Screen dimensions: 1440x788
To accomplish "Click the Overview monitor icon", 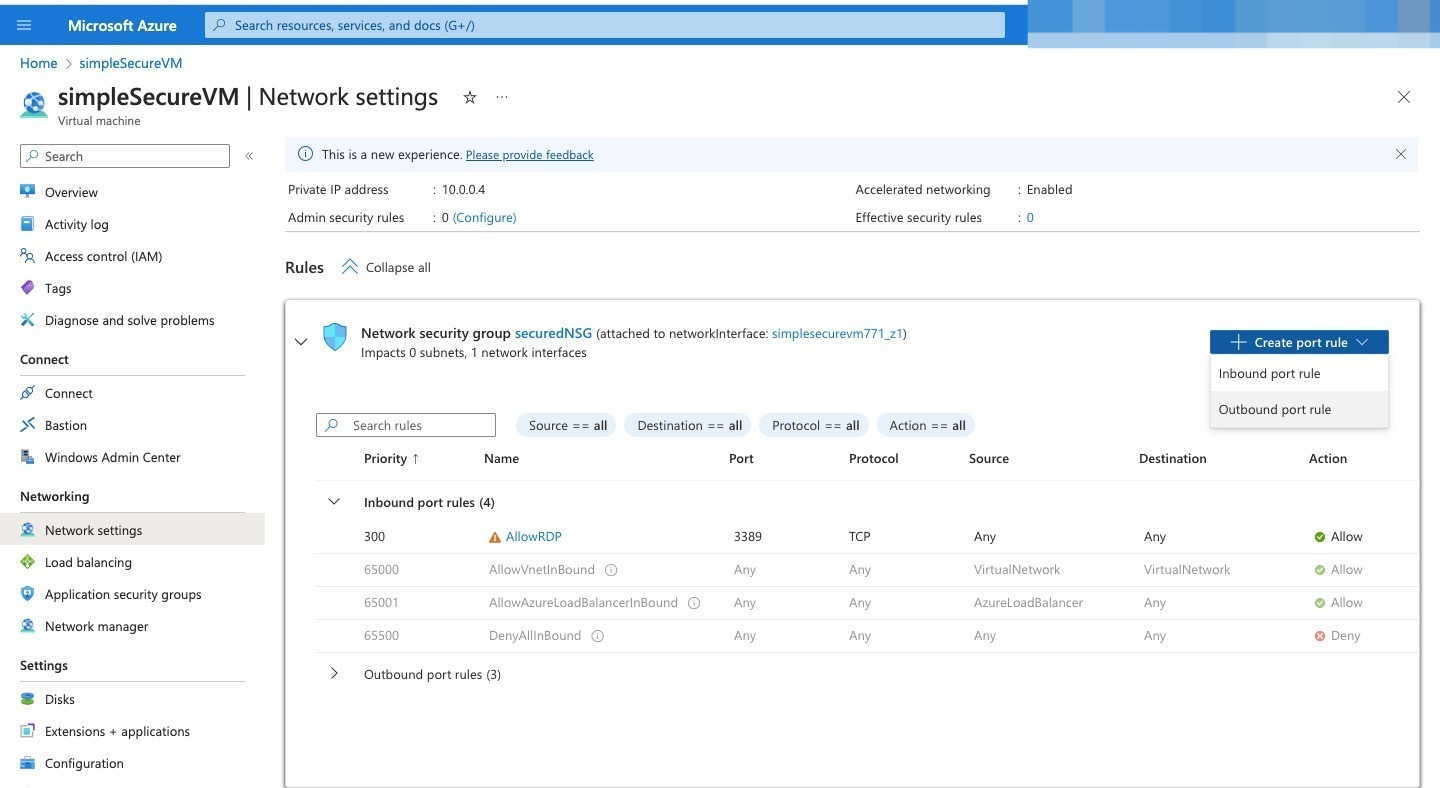I will [x=28, y=192].
